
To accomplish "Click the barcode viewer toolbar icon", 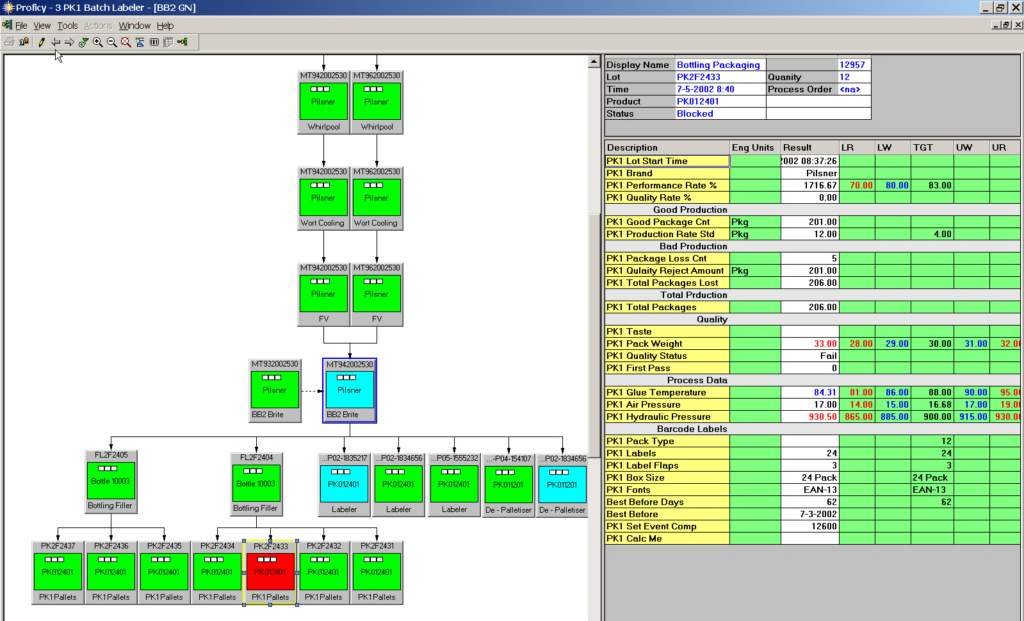I will (x=154, y=42).
